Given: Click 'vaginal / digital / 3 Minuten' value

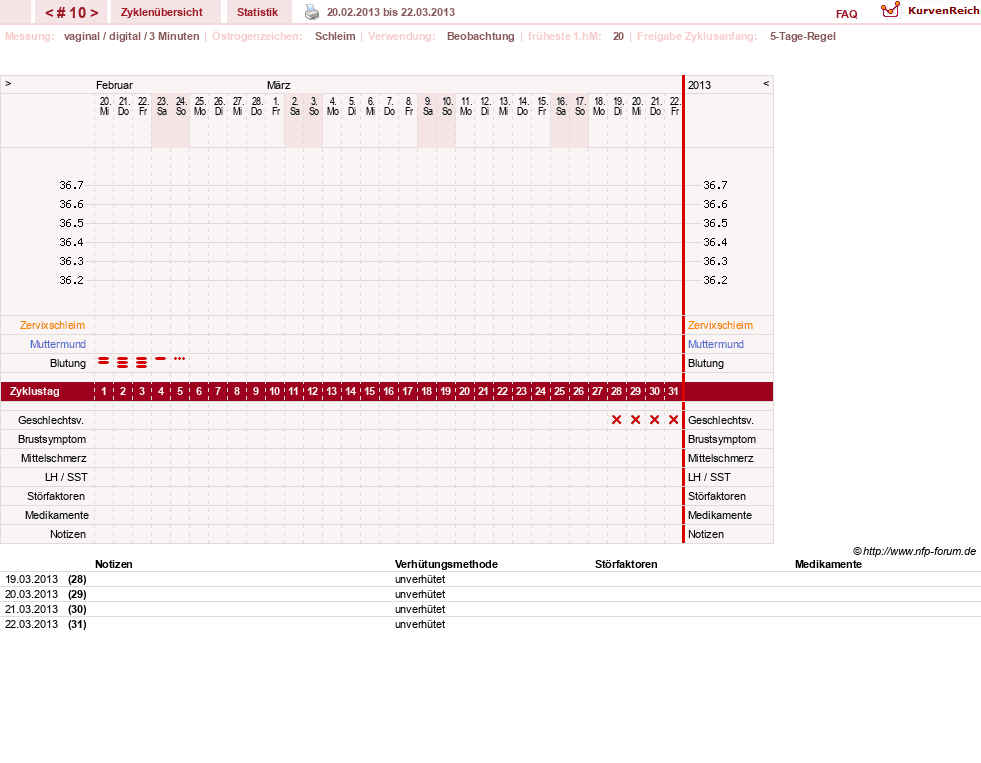Looking at the screenshot, I should (x=131, y=36).
